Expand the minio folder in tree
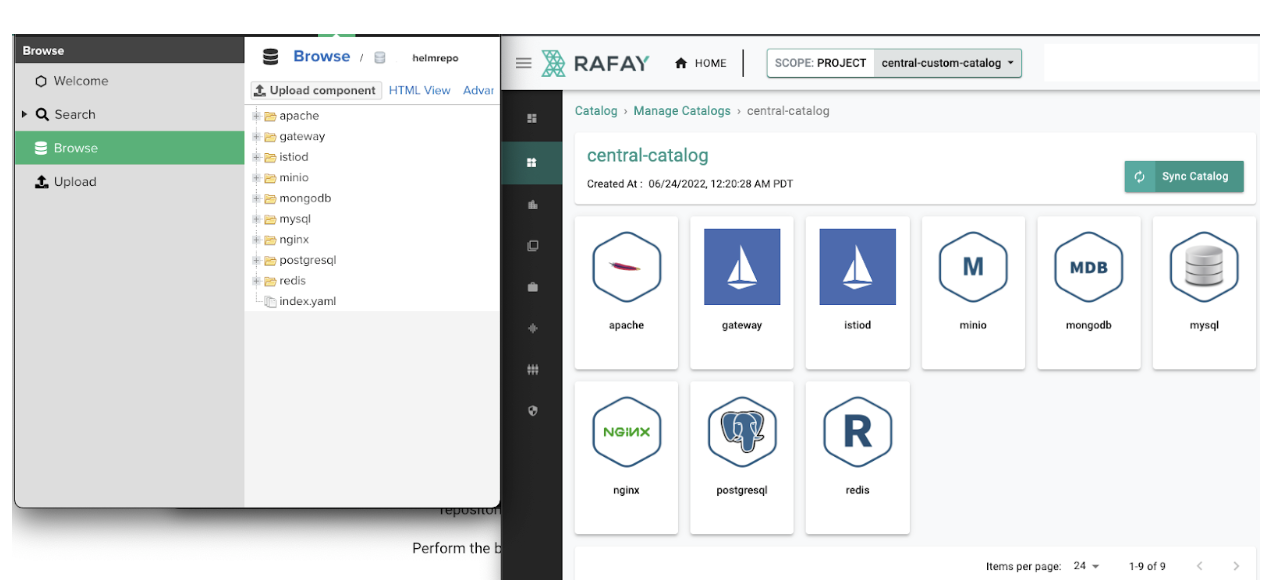This screenshot has height=584, width=1276. (x=256, y=178)
